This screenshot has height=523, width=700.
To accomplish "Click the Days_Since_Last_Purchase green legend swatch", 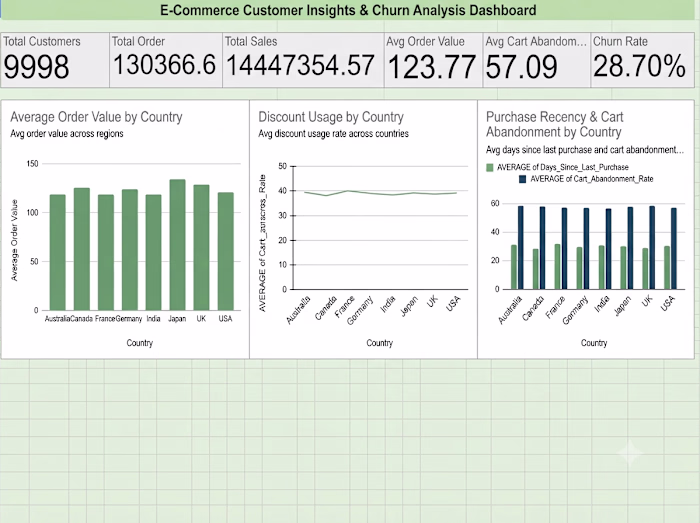I will (490, 167).
